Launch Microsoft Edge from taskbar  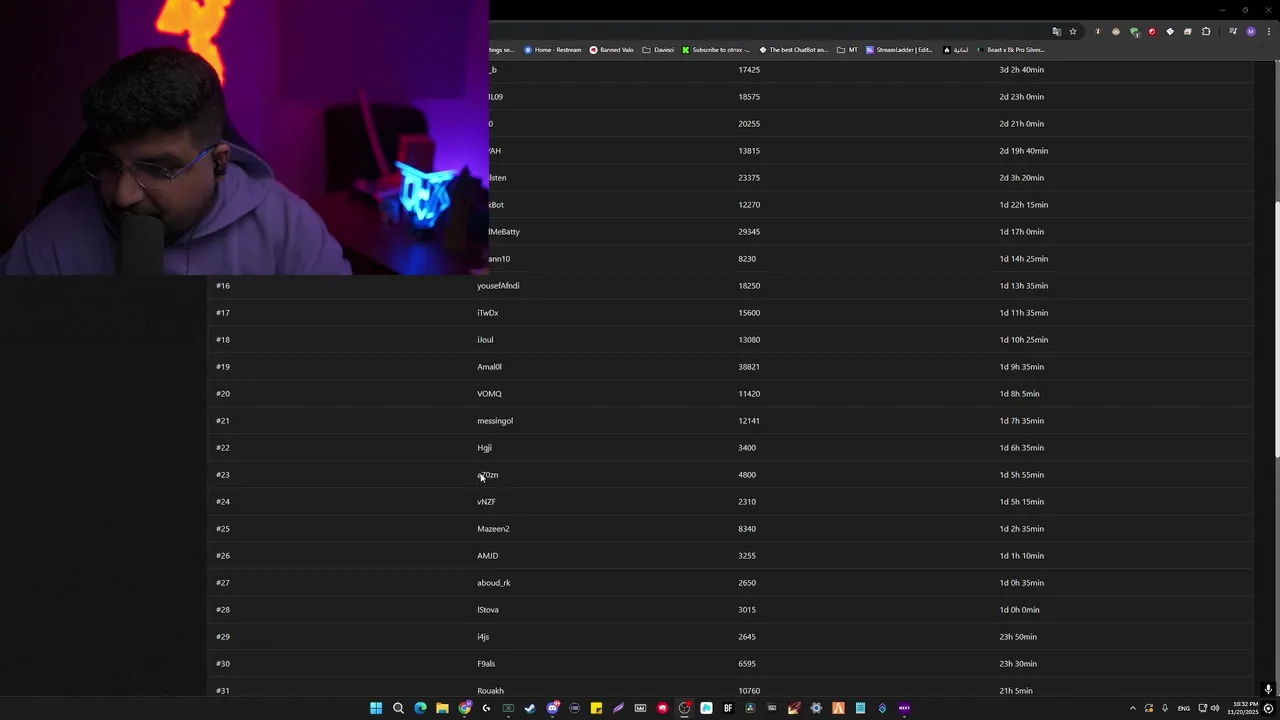tap(420, 708)
